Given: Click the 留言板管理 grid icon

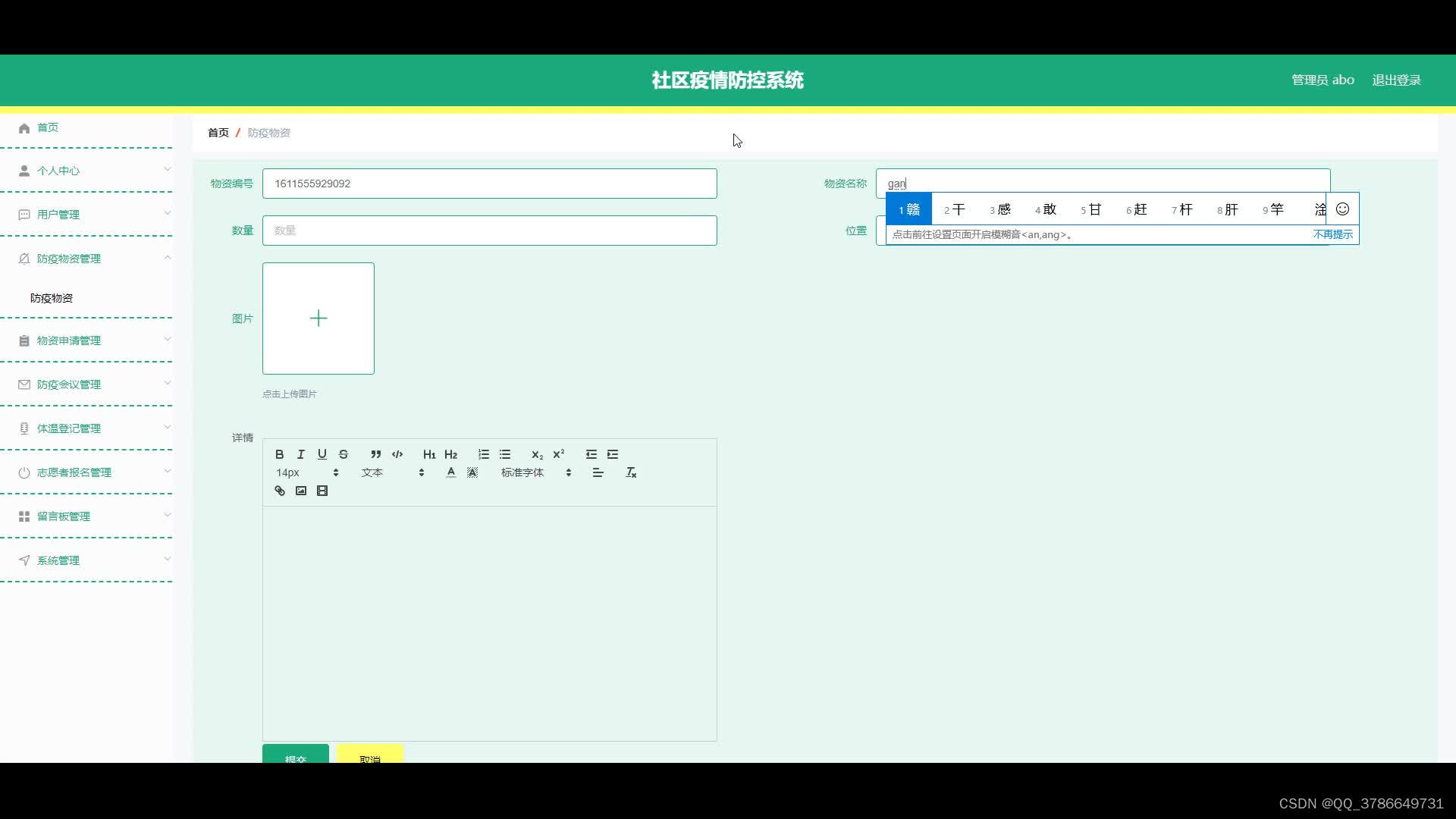Looking at the screenshot, I should [x=24, y=516].
